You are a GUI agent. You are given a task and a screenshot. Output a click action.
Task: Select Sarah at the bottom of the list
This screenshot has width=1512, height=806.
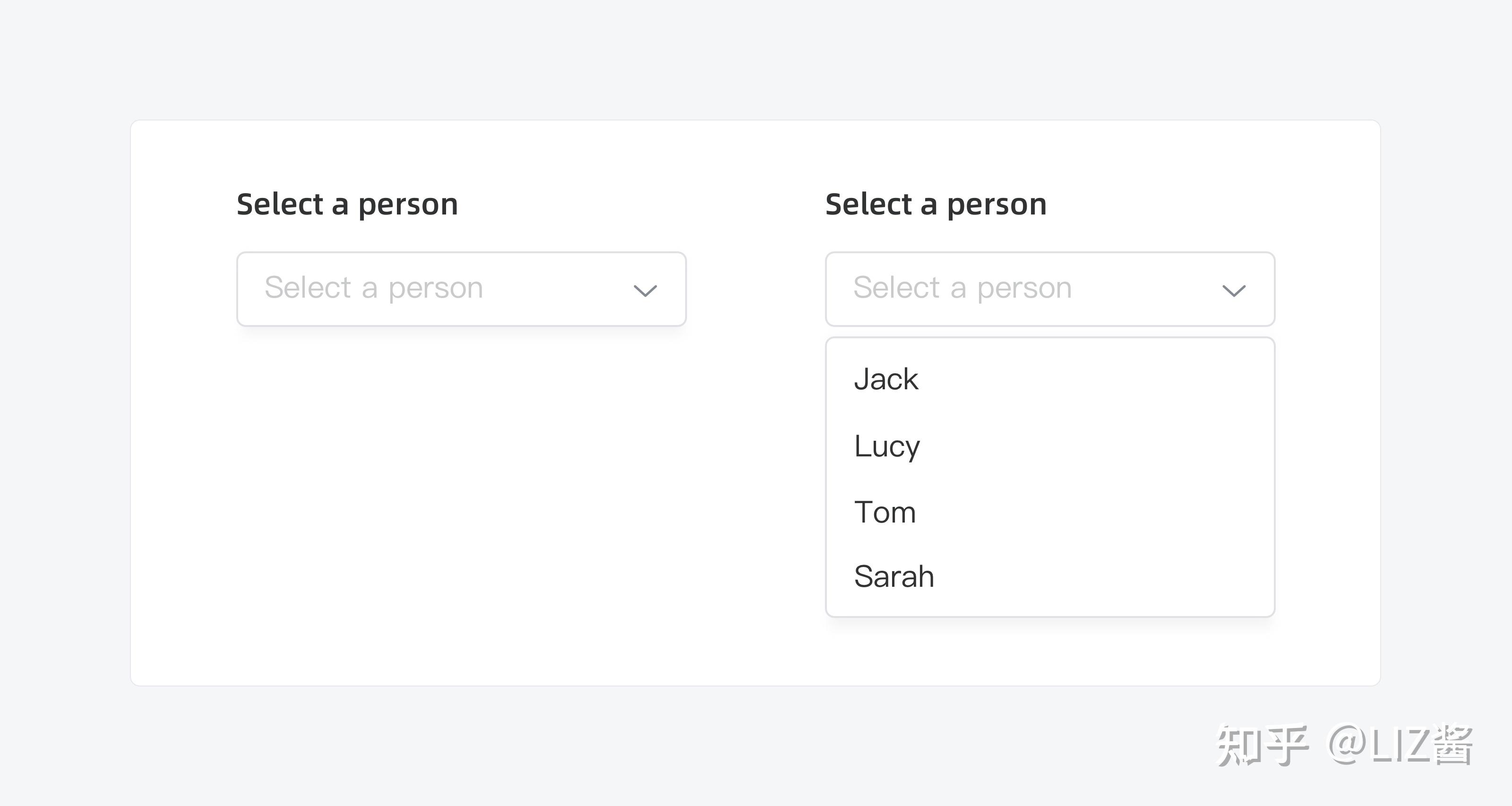coord(893,576)
